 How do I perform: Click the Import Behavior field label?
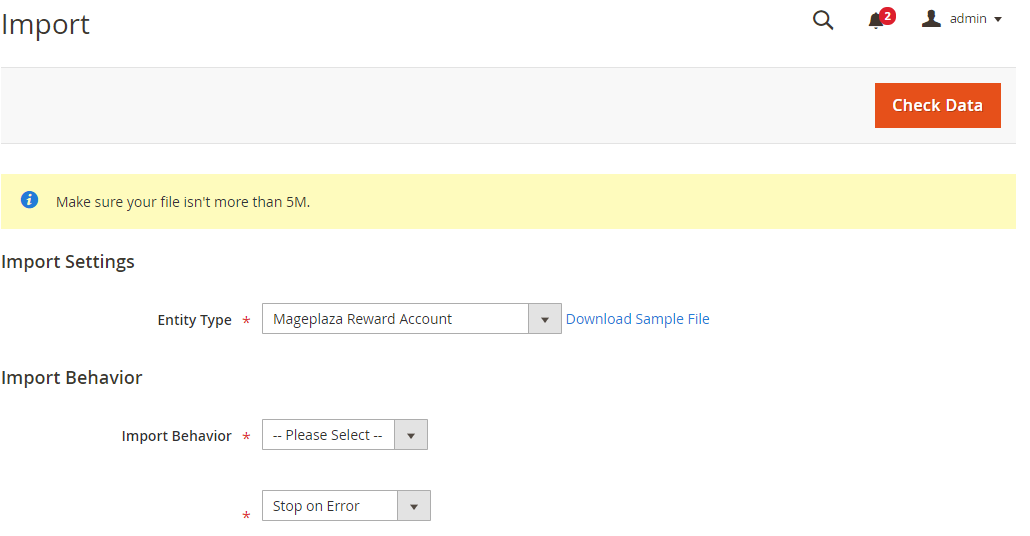(x=176, y=436)
